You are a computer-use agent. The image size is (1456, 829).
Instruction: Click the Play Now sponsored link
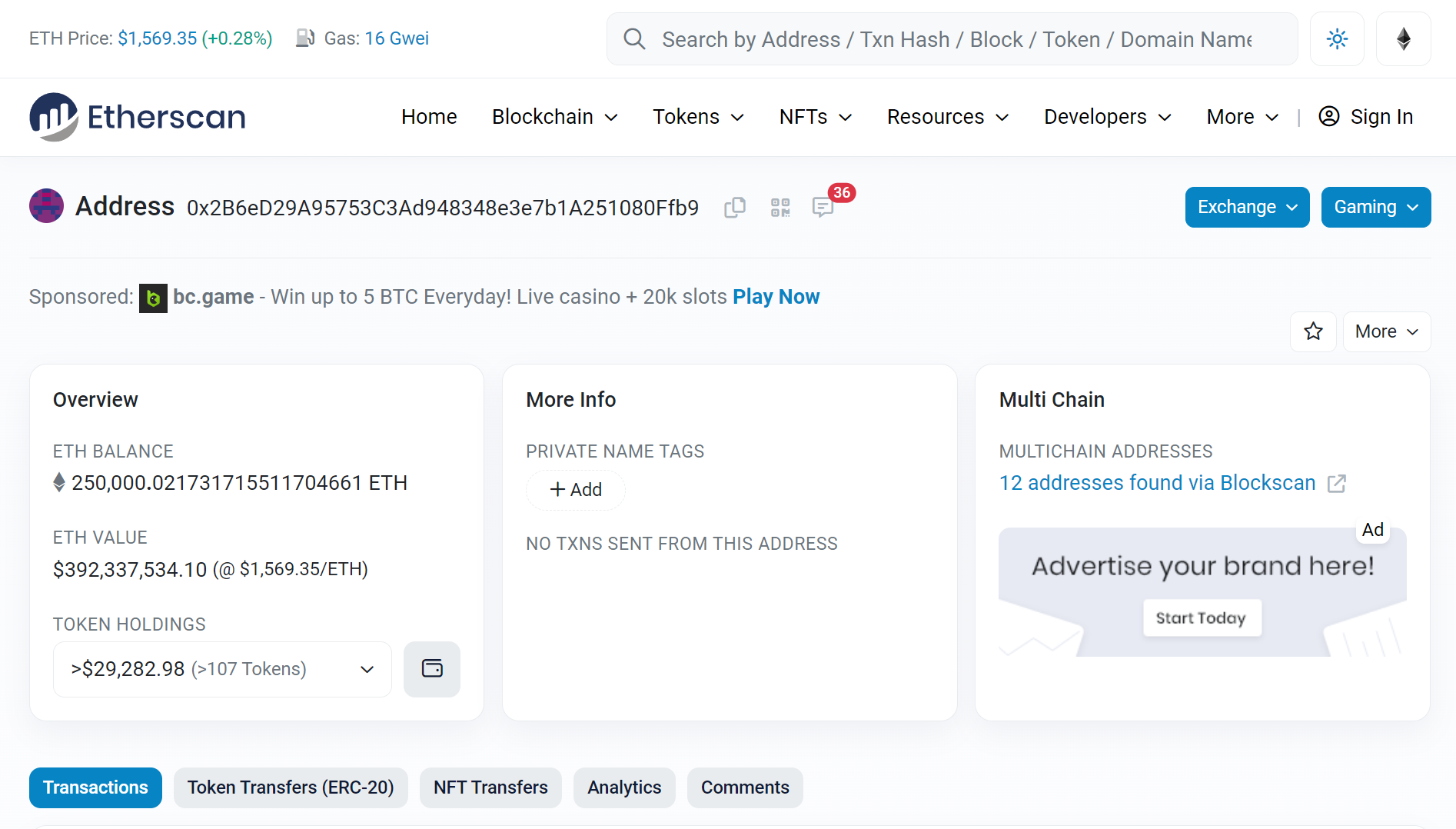coord(776,297)
